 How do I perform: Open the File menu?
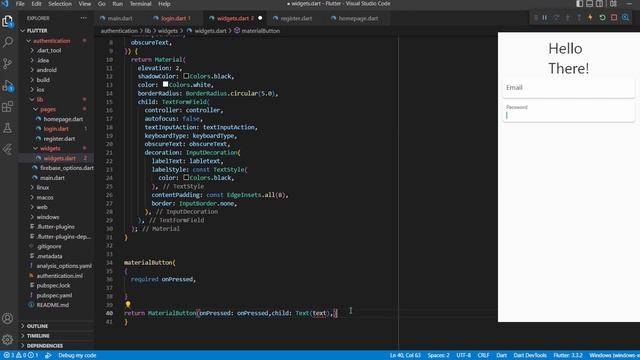(x=20, y=4)
